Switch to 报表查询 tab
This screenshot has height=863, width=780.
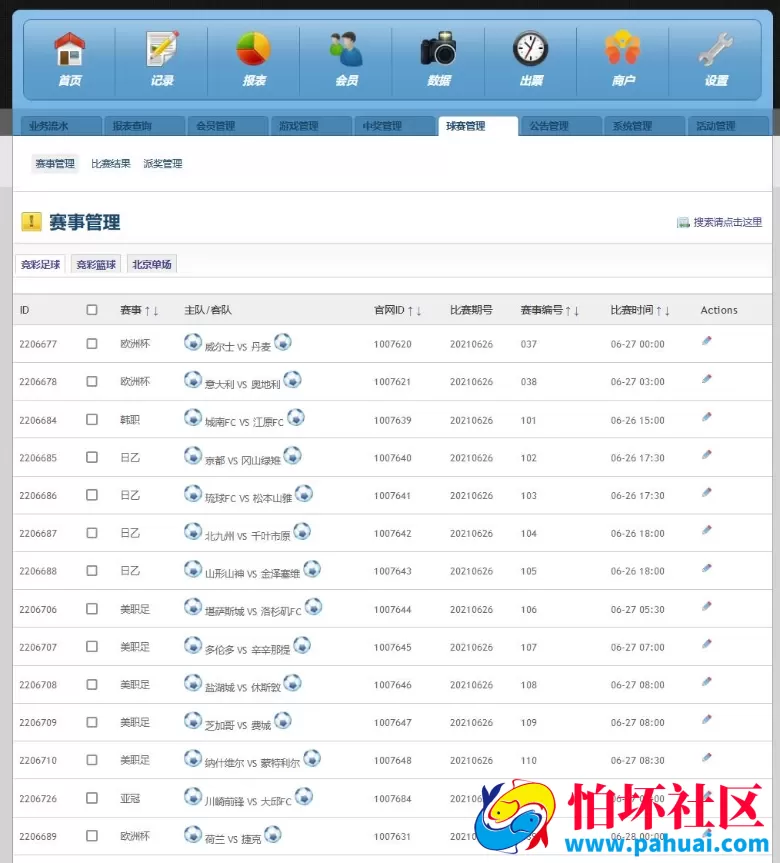pyautogui.click(x=145, y=126)
